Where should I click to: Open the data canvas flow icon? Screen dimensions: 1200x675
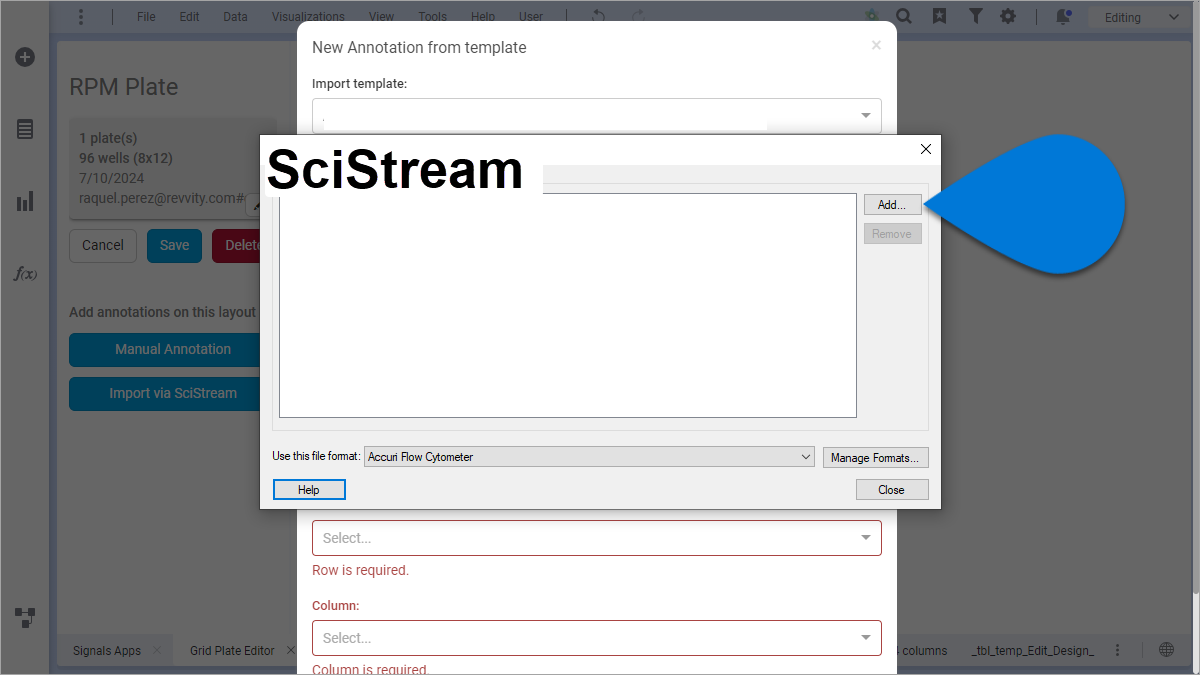point(25,617)
